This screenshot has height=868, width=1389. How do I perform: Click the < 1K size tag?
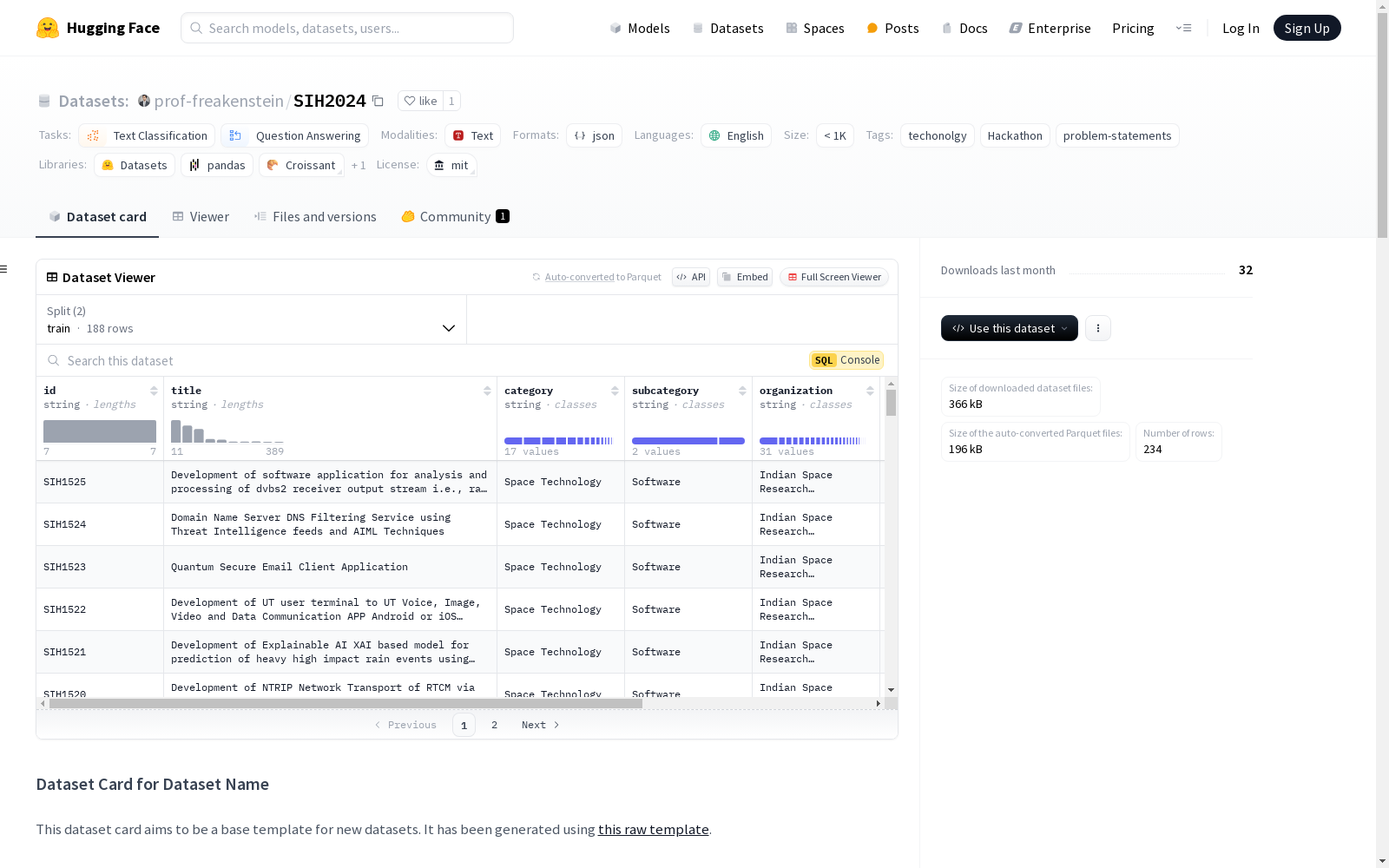[835, 135]
